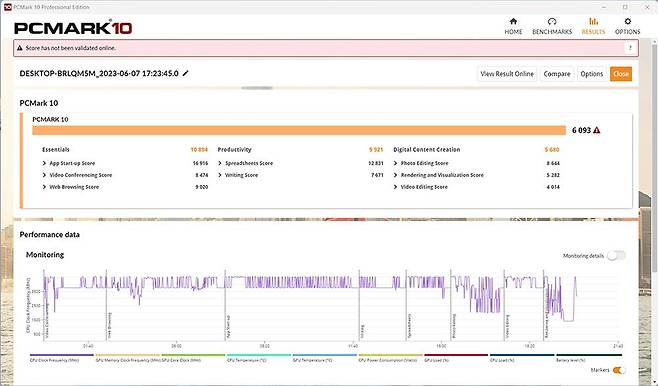Click the Photo Editing marker on the graph
This screenshot has width=658, height=386.
(454, 326)
